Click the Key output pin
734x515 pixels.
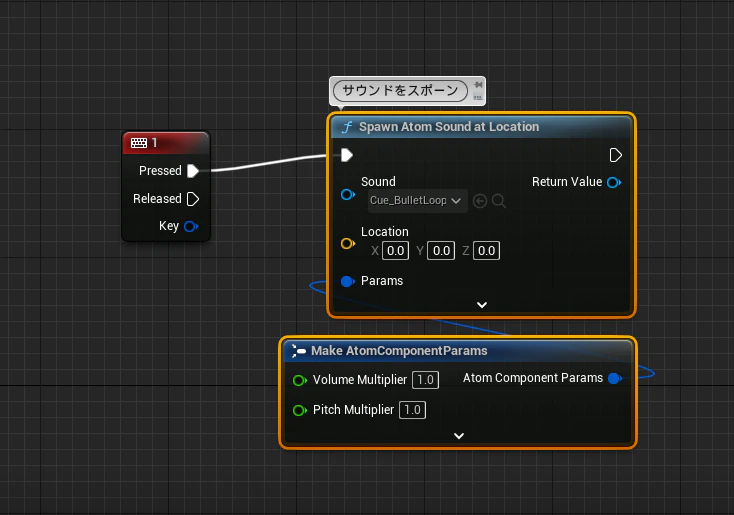click(191, 227)
